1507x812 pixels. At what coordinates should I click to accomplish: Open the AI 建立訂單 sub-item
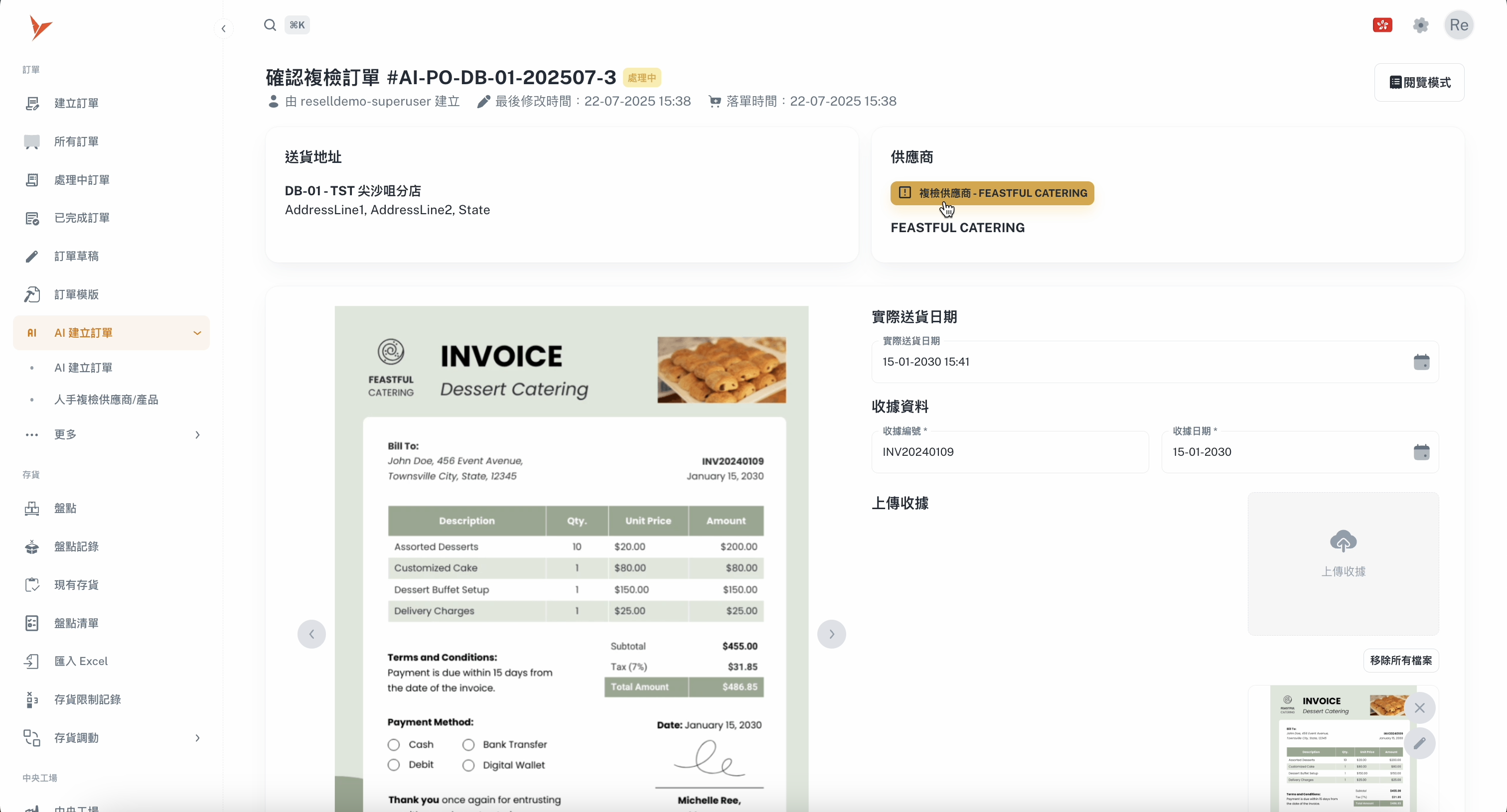click(x=111, y=368)
